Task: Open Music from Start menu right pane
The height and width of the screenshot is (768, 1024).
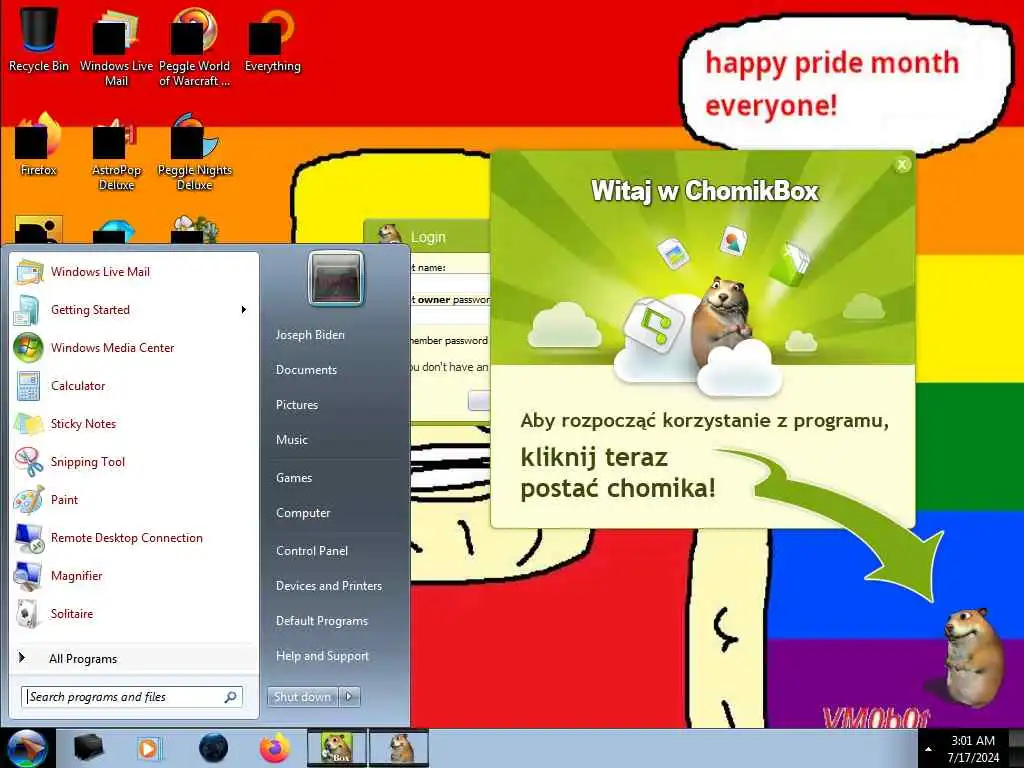Action: [x=292, y=440]
